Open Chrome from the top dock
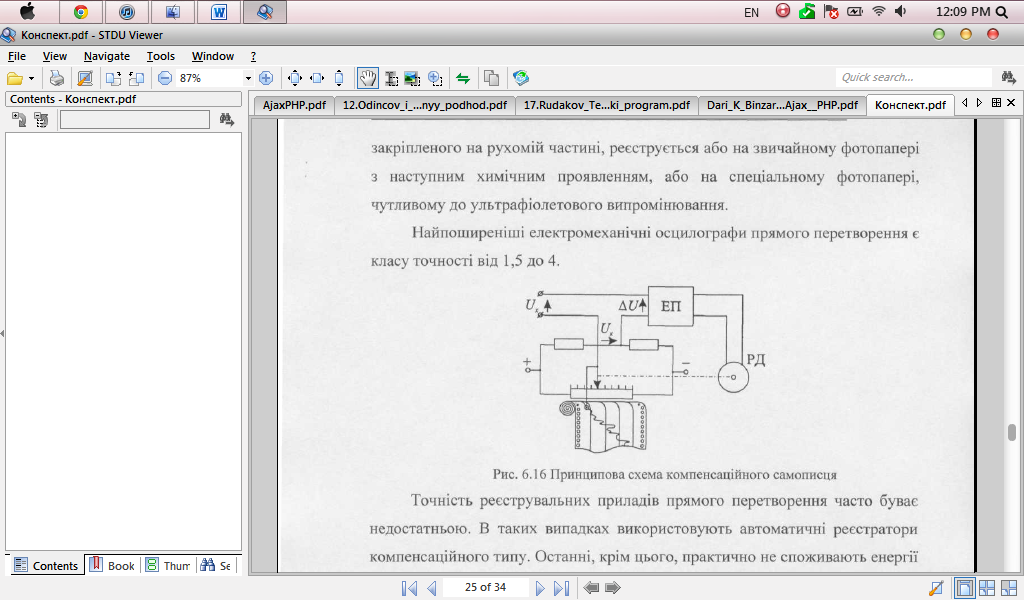 pyautogui.click(x=81, y=12)
